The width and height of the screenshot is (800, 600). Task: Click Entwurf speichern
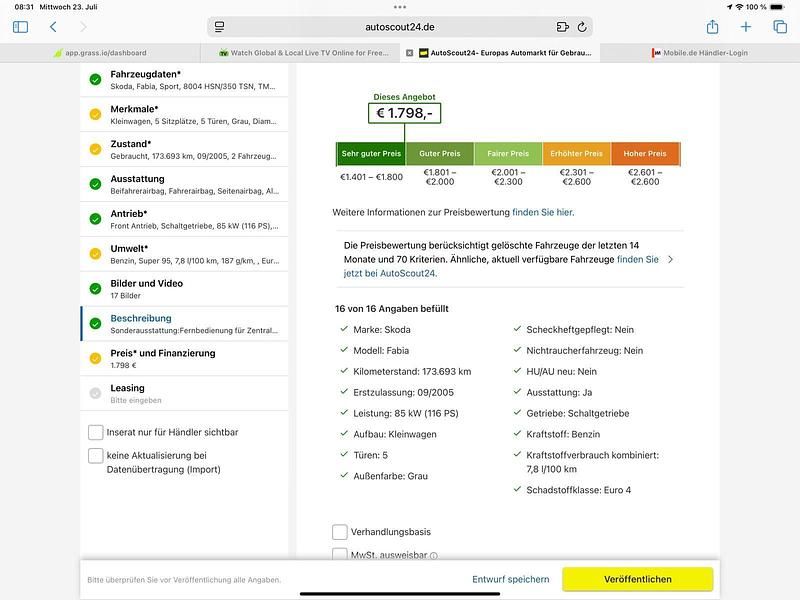pyautogui.click(x=511, y=580)
